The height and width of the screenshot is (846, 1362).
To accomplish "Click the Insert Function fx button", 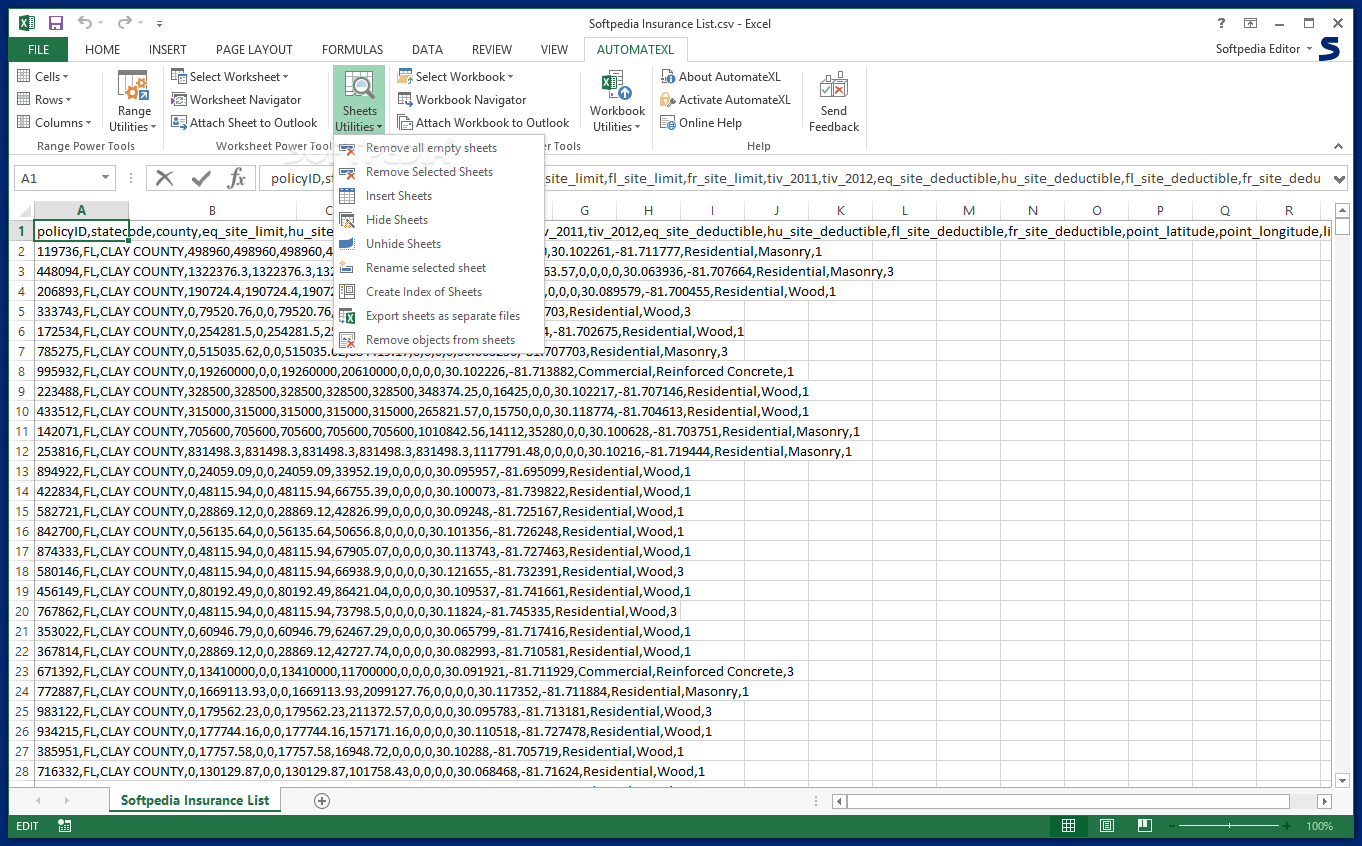I will tap(237, 178).
